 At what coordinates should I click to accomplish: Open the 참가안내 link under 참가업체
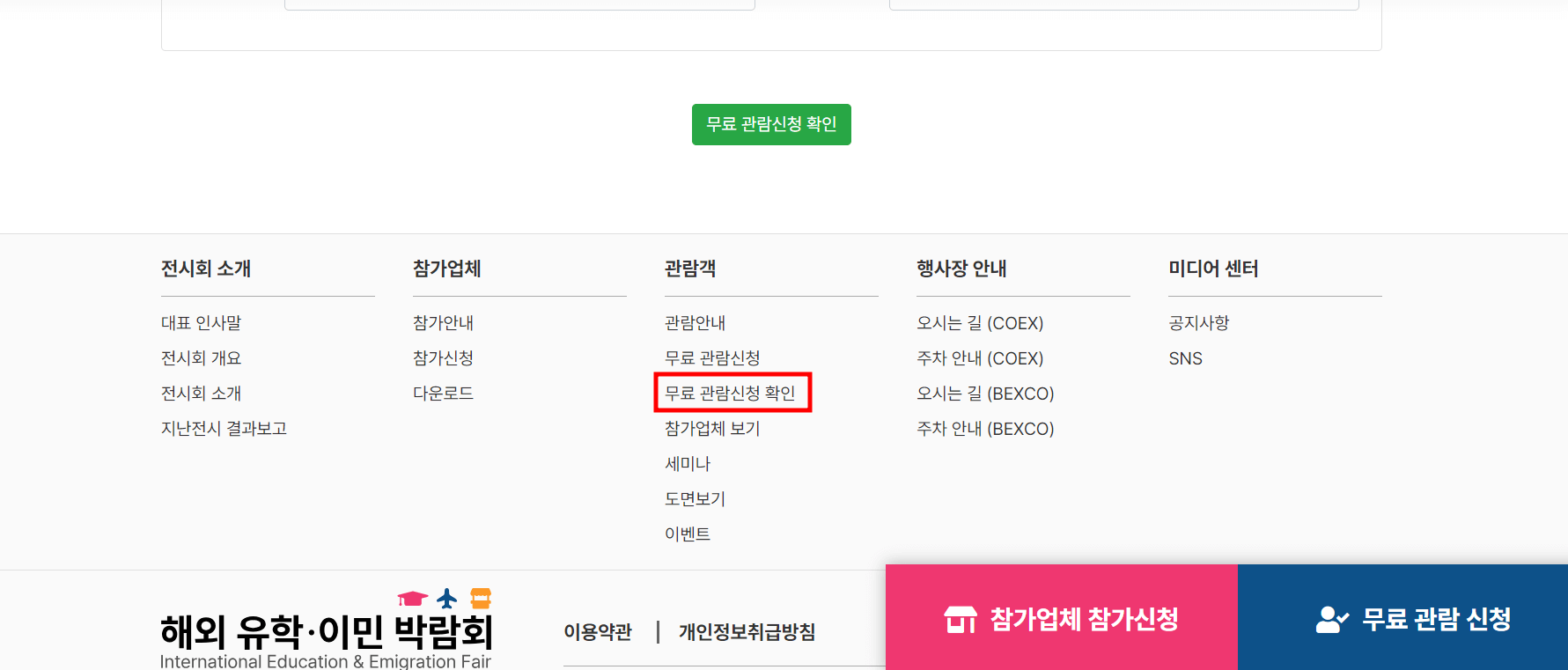[443, 322]
